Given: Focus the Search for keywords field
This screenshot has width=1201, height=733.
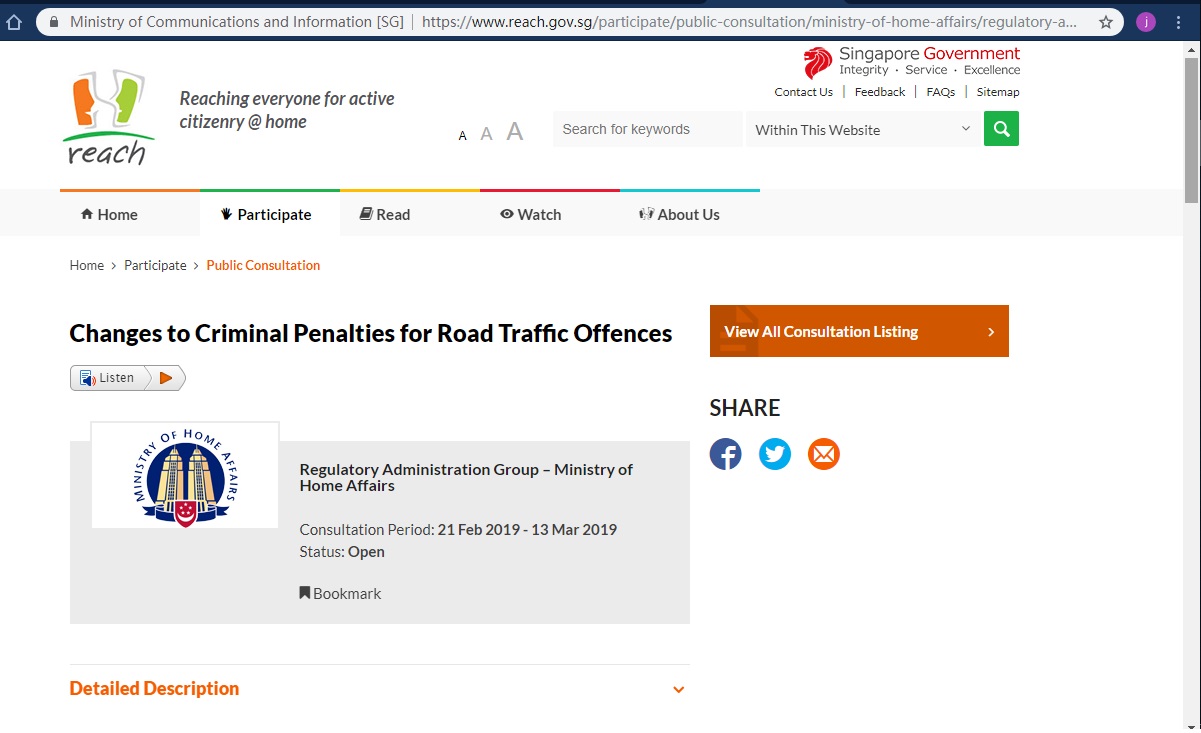Looking at the screenshot, I should (647, 129).
